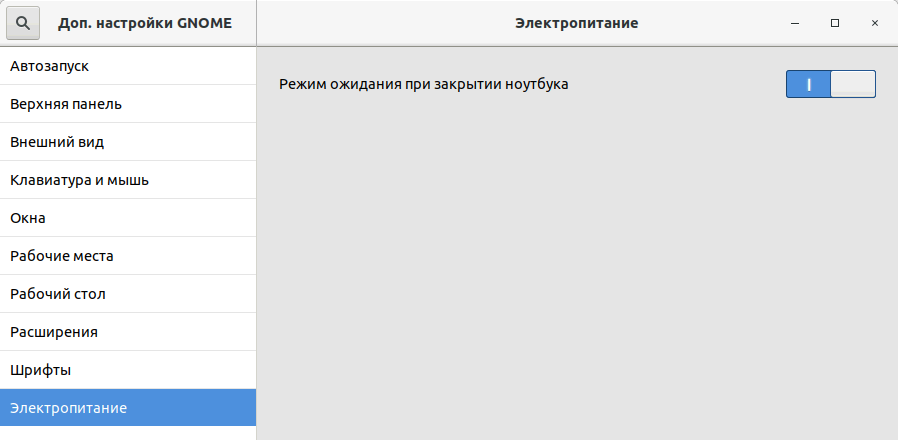Open the Расширения section
898x440 pixels.
coord(128,332)
